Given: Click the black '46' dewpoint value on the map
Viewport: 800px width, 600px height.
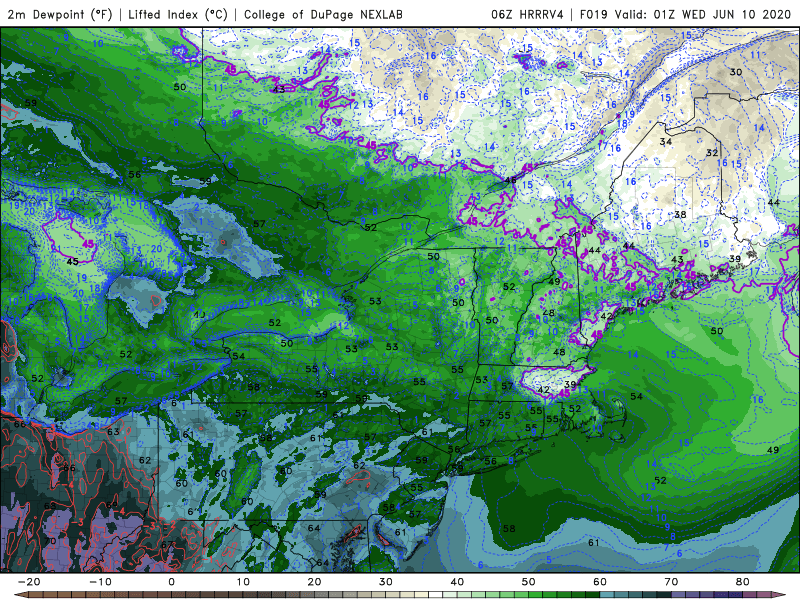Looking at the screenshot, I should pyautogui.click(x=510, y=180).
